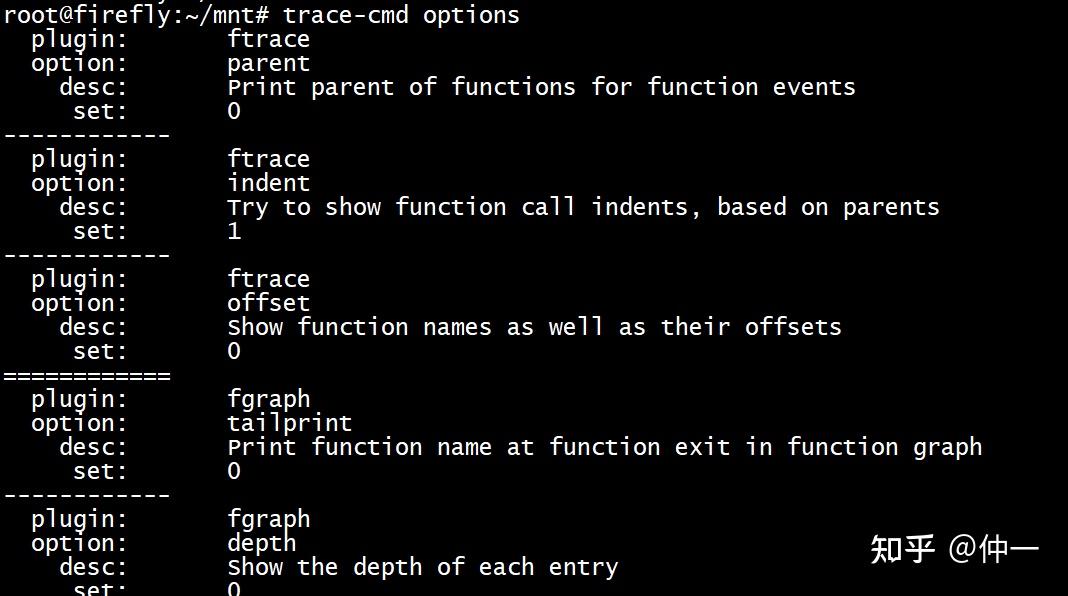
Task: Click the set value 1 under indent
Action: click(x=234, y=231)
